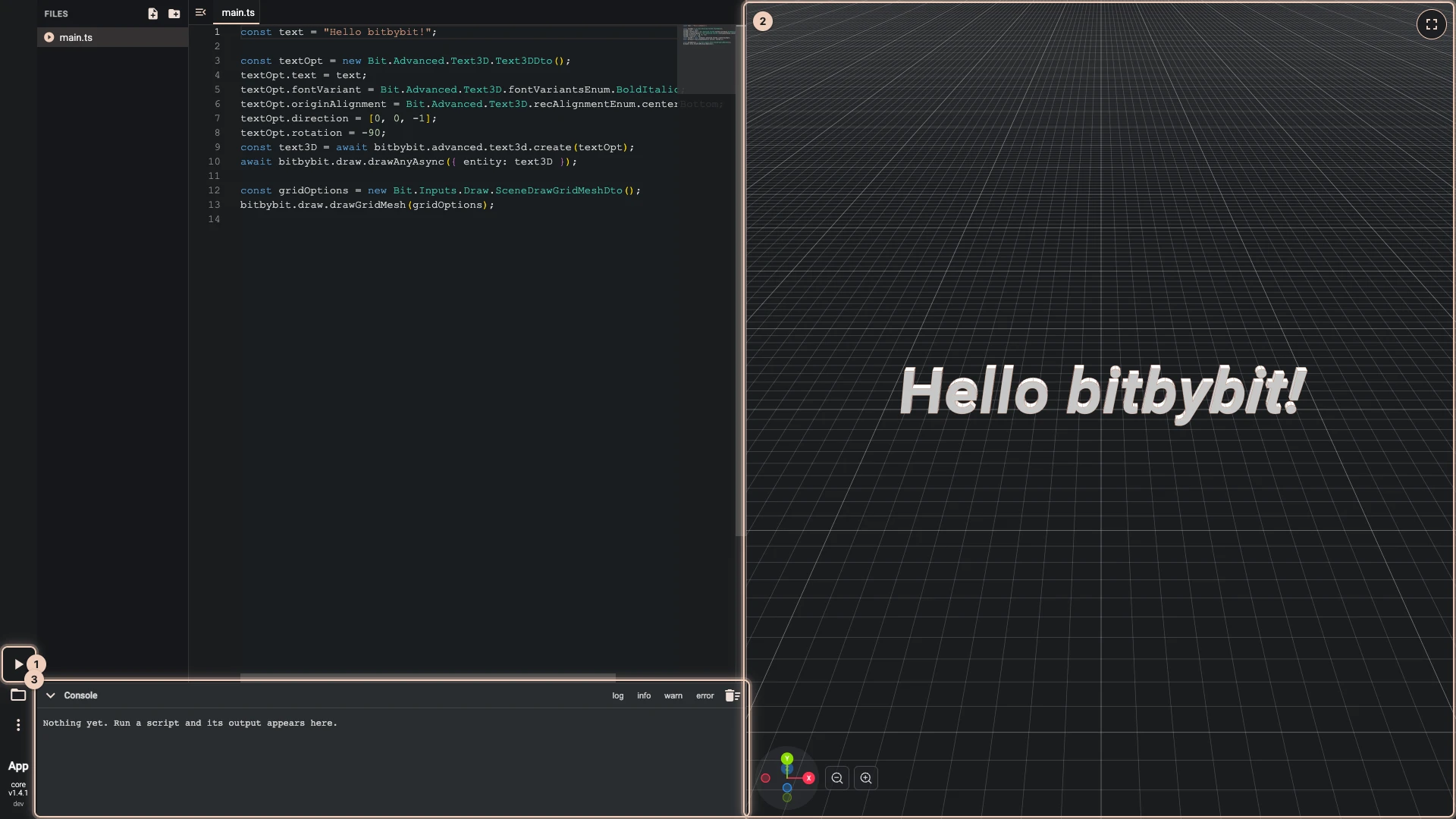Screen dimensions: 1456x819
Task: Snap view to negative Y axis
Action: (x=787, y=798)
